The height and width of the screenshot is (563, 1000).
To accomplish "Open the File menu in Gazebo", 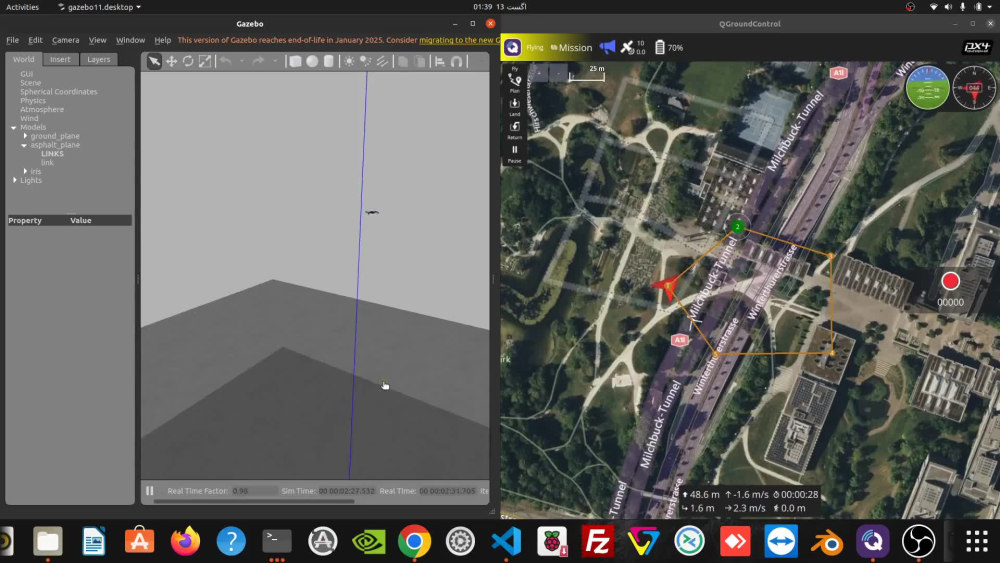I will [12, 40].
